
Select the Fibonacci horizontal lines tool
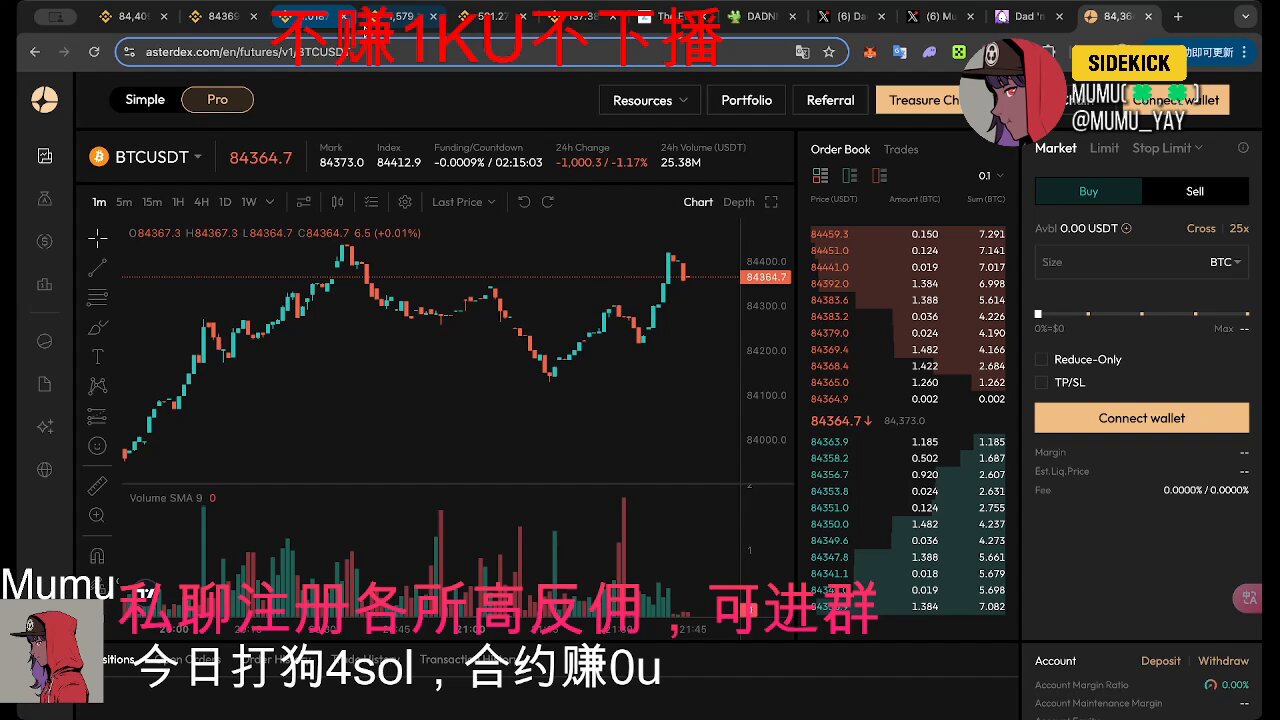97,297
